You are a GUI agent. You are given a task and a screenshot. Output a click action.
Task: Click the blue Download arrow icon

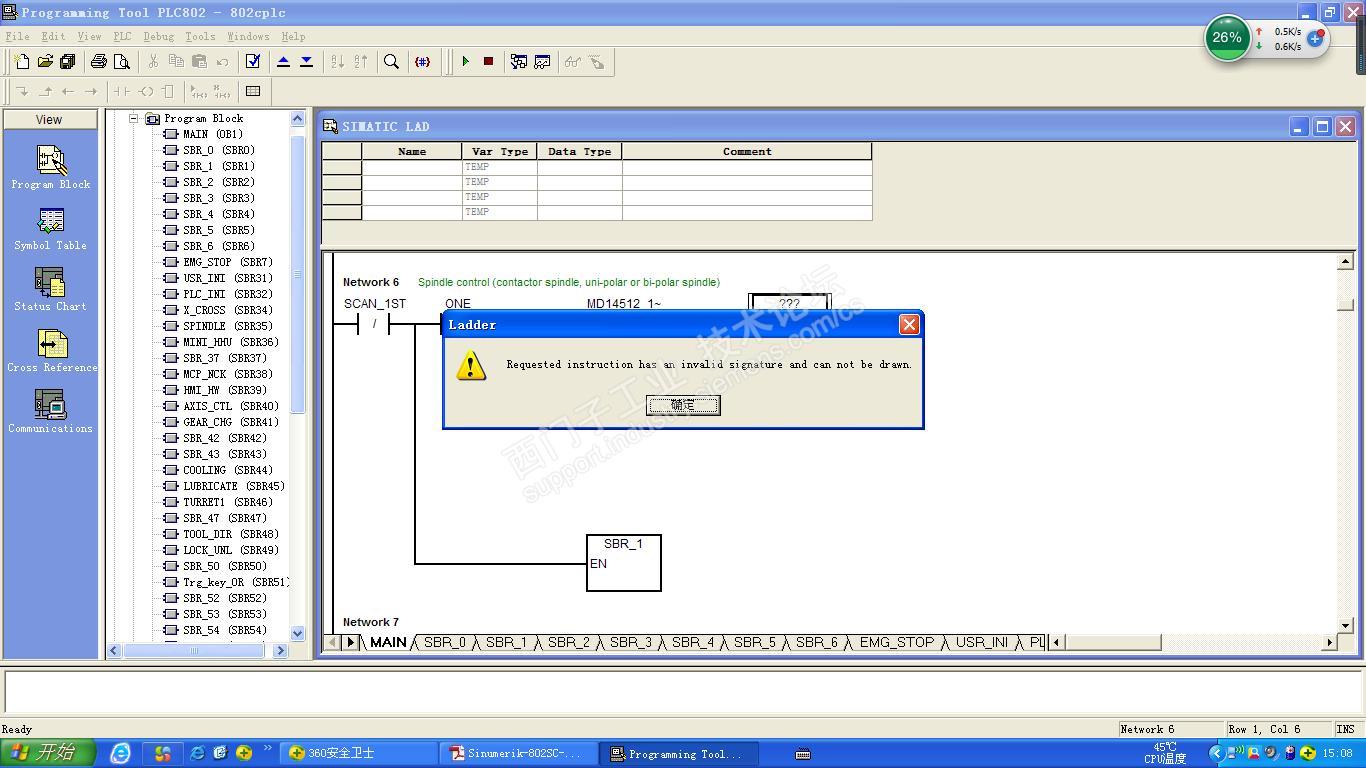pos(306,62)
